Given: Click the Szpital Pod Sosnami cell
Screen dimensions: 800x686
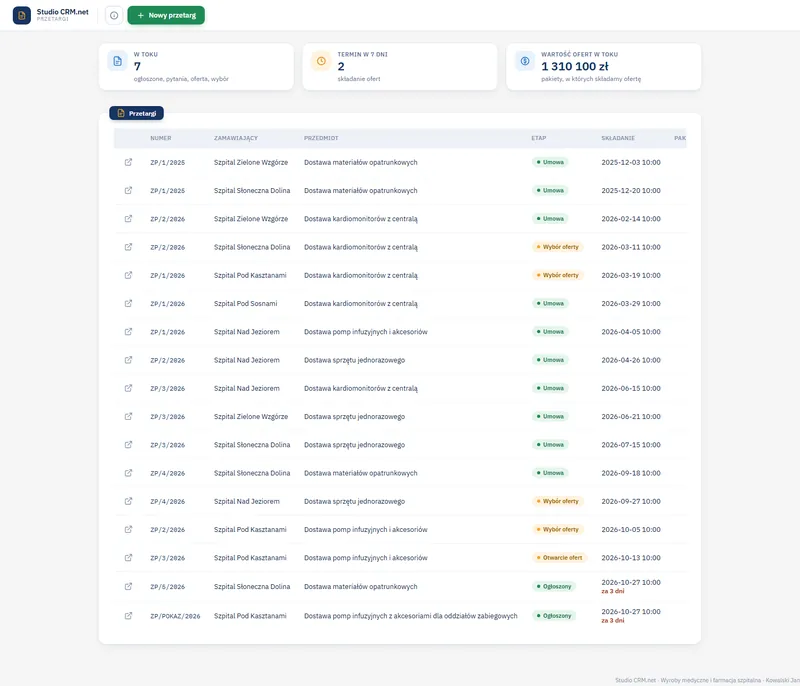Looking at the screenshot, I should (x=245, y=303).
